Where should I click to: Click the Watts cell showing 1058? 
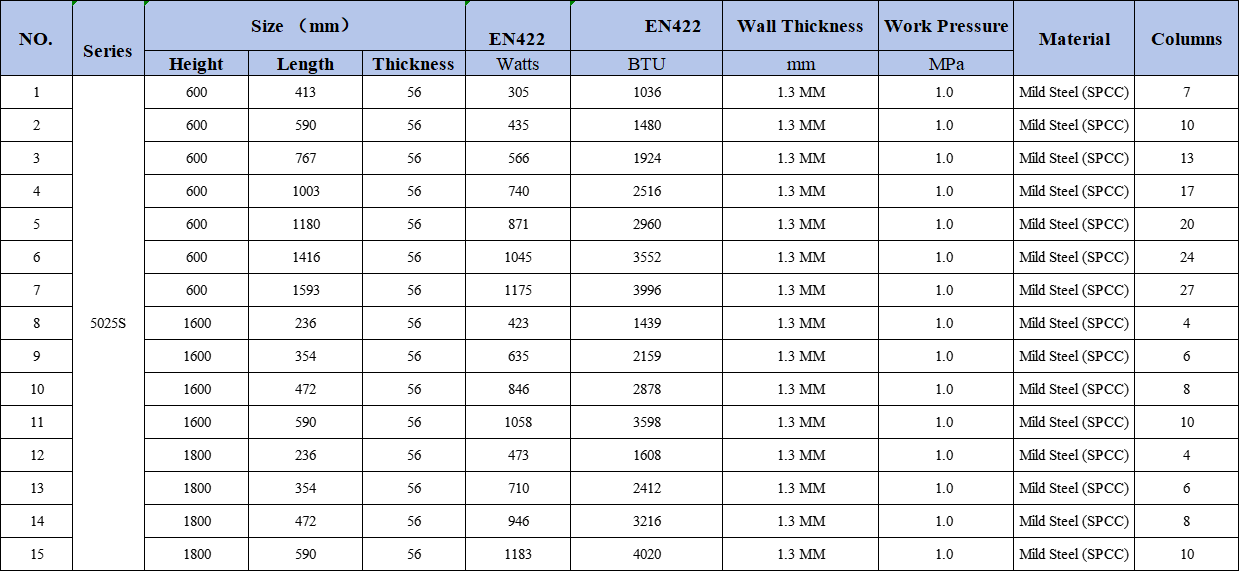[x=517, y=422]
